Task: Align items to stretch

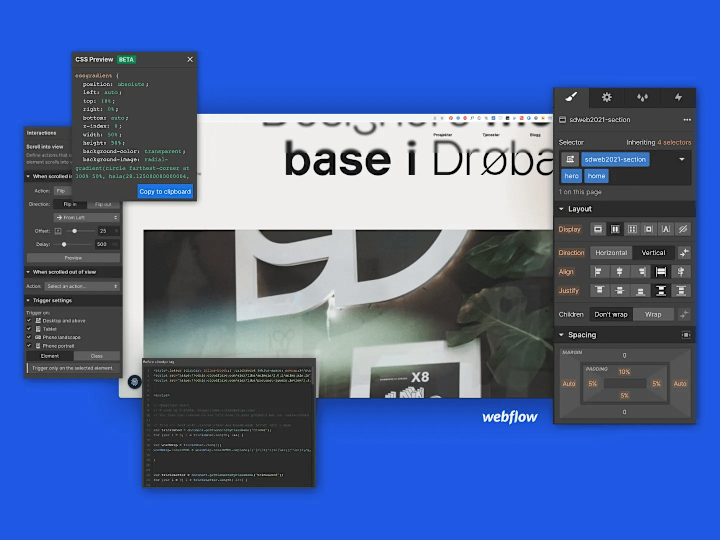Action: point(661,272)
